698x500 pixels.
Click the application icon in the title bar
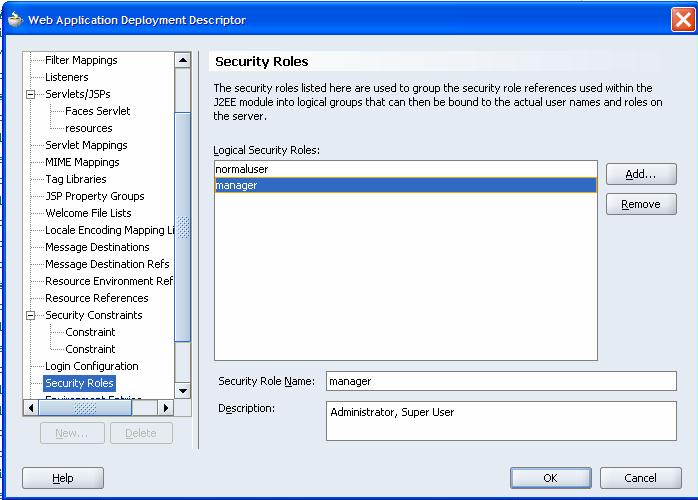click(x=14, y=19)
